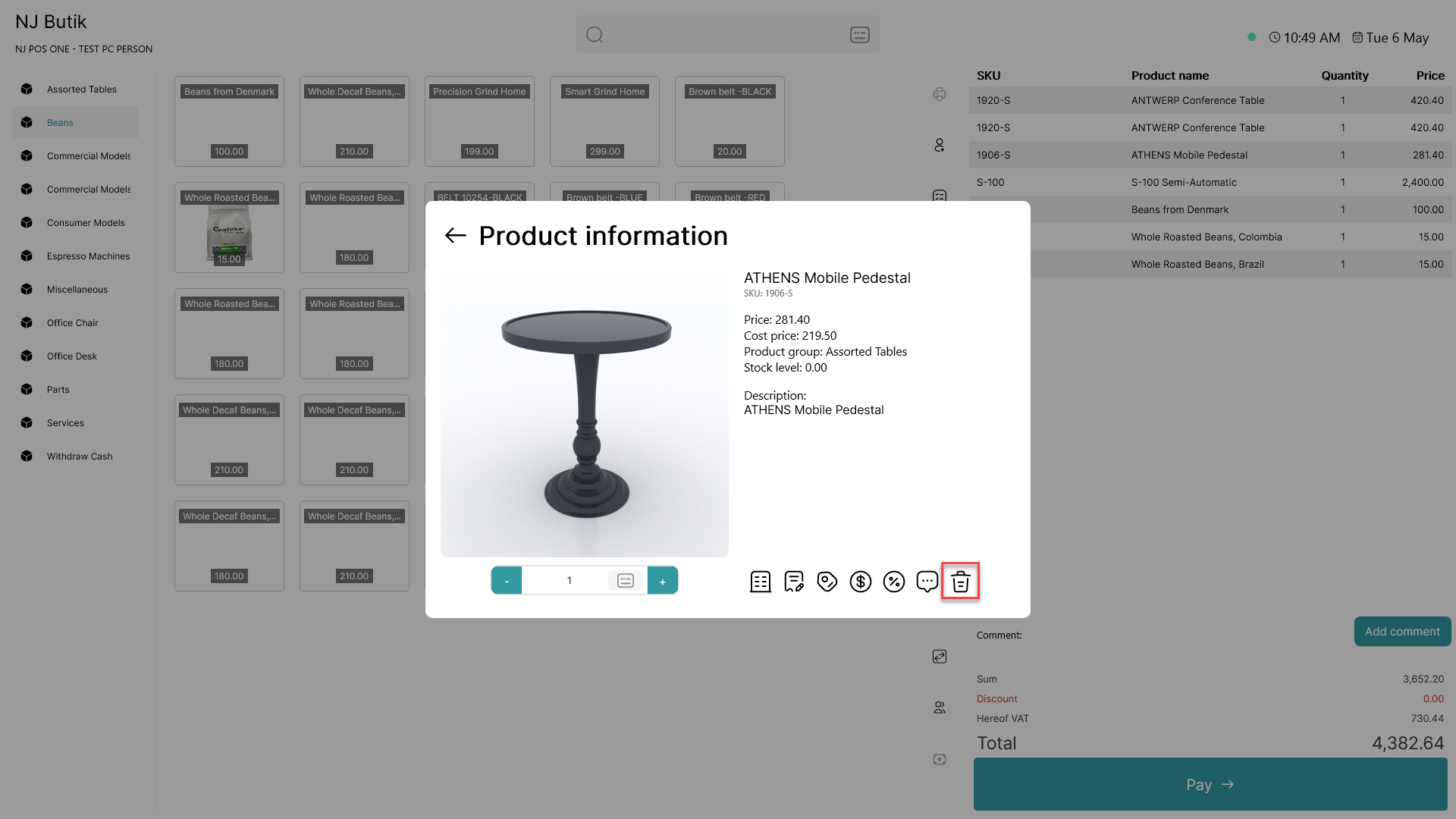
Task: Click the Discount label in the totals
Action: (x=997, y=699)
